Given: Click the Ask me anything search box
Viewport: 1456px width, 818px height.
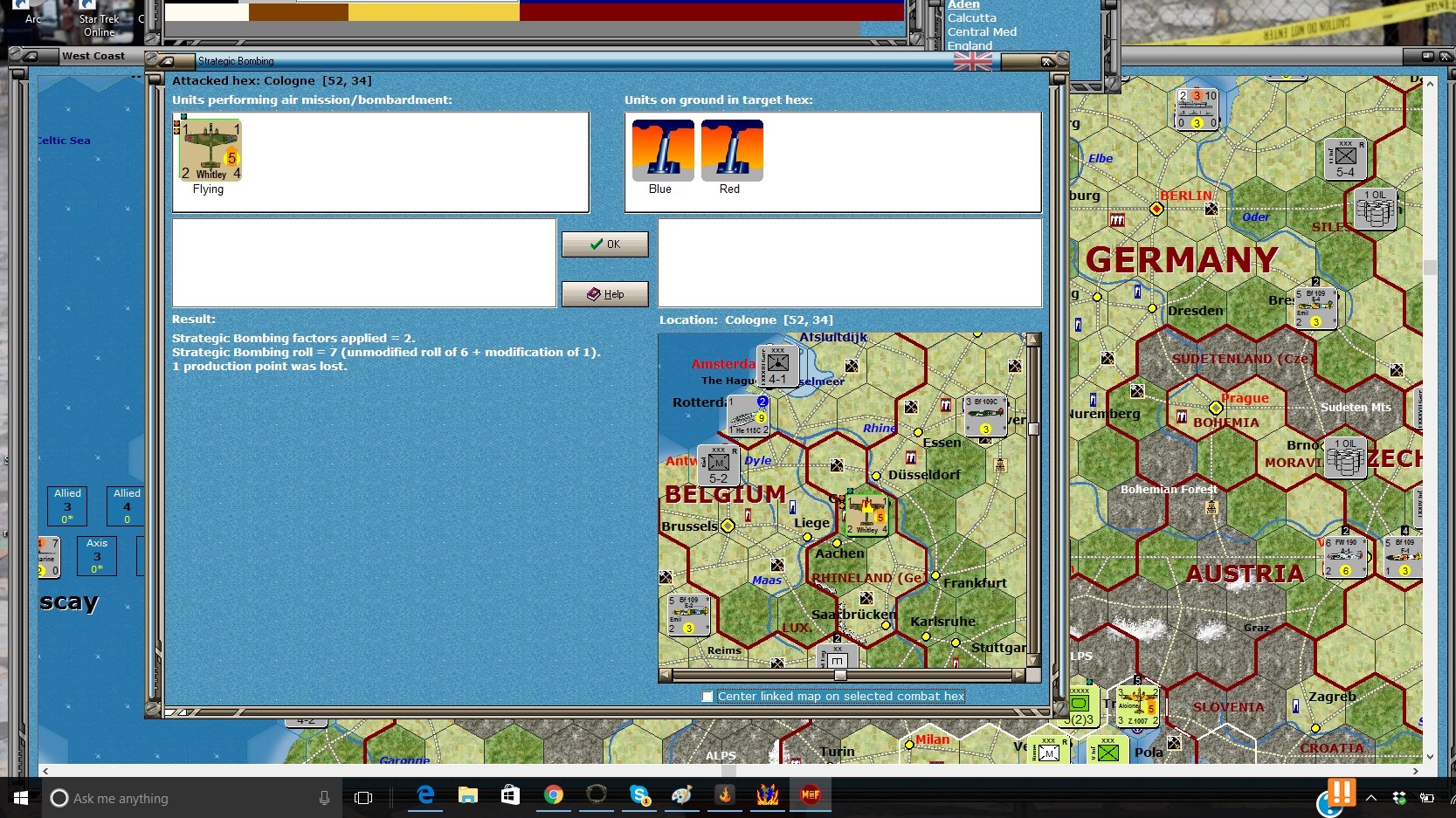Looking at the screenshot, I should pos(192,798).
